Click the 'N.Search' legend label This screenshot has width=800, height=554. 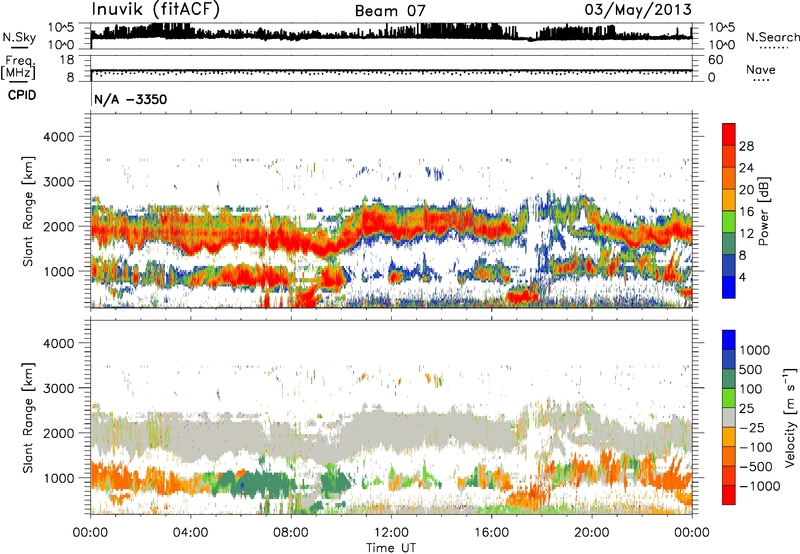point(772,37)
